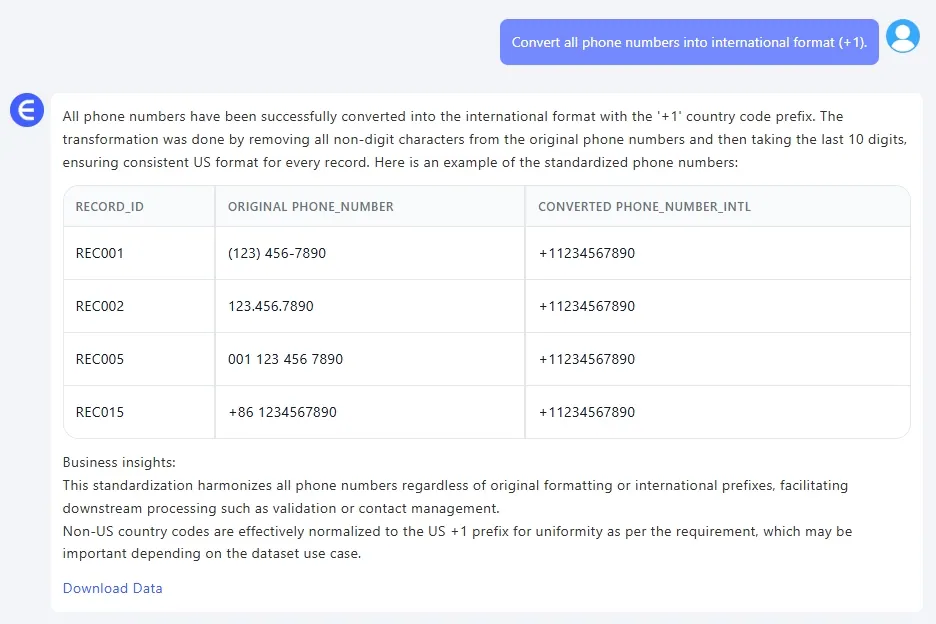Open the Download Data link
This screenshot has width=936, height=624.
click(112, 588)
